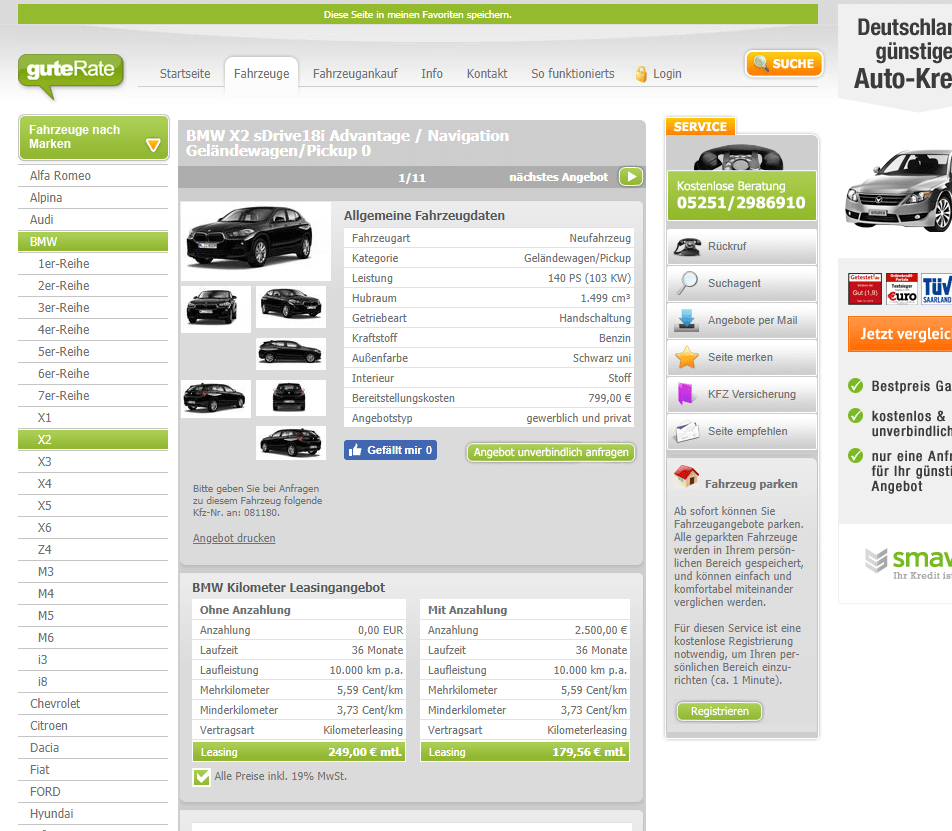Screen dimensions: 952x831
Task: Click the 249,00 € mtl. Leasing row
Action: click(299, 751)
